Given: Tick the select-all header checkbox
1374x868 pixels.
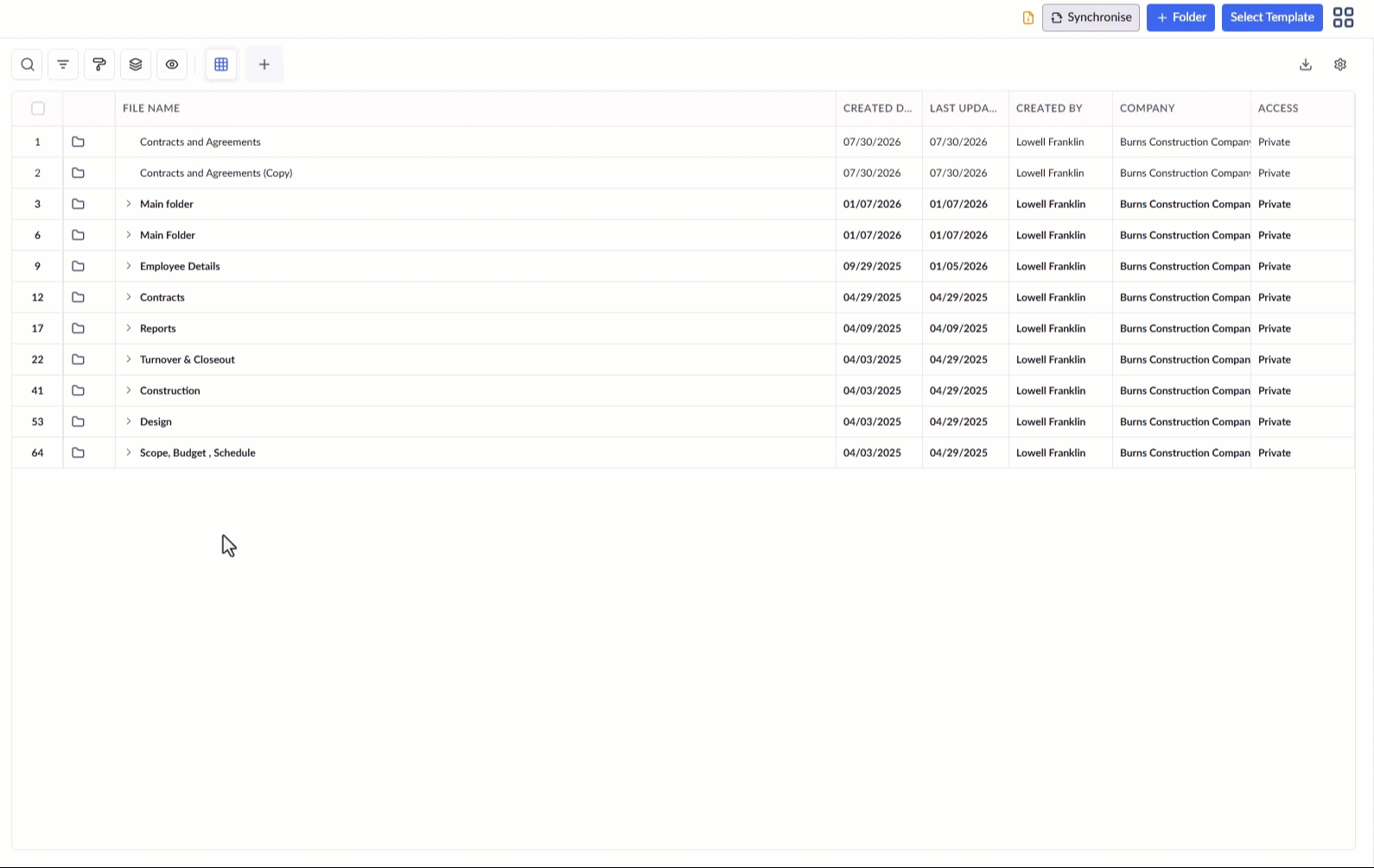Looking at the screenshot, I should pyautogui.click(x=38, y=109).
